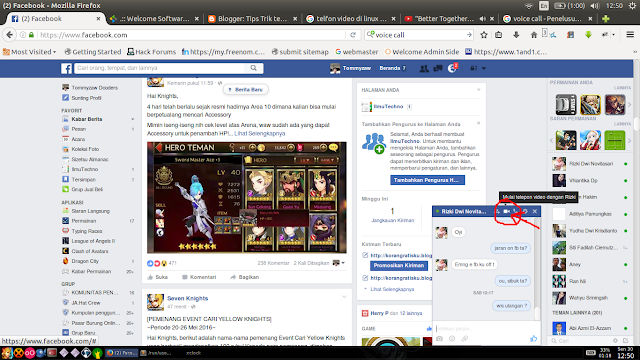Click the voice call browser search box

point(419,35)
